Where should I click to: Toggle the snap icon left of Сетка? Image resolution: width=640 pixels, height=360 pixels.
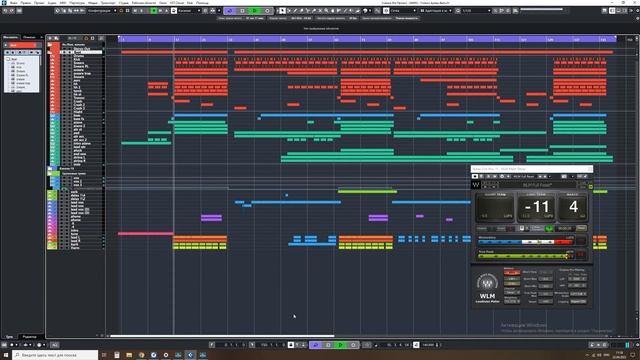(386, 11)
